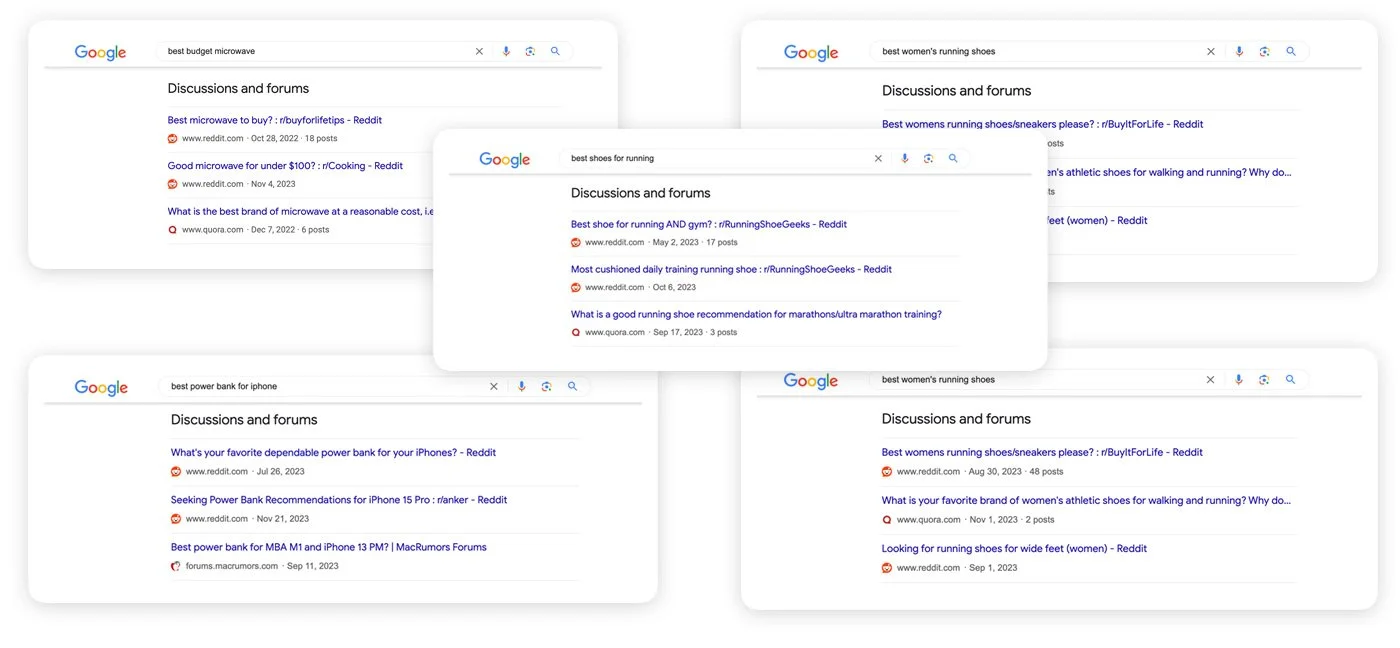1400x648 pixels.
Task: Clear the 'best budget microwave' search query
Action: 479,51
